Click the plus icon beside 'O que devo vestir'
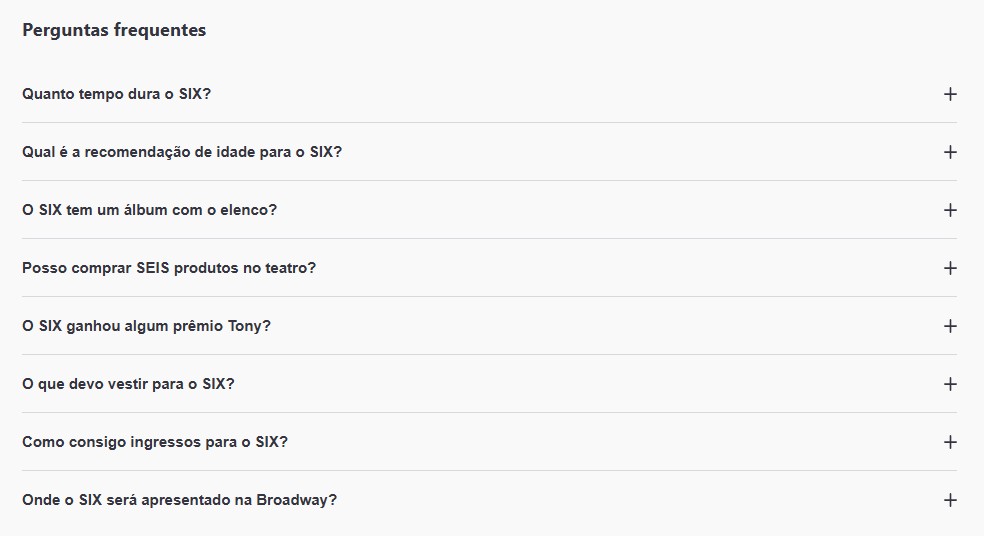This screenshot has width=984, height=536. 950,384
